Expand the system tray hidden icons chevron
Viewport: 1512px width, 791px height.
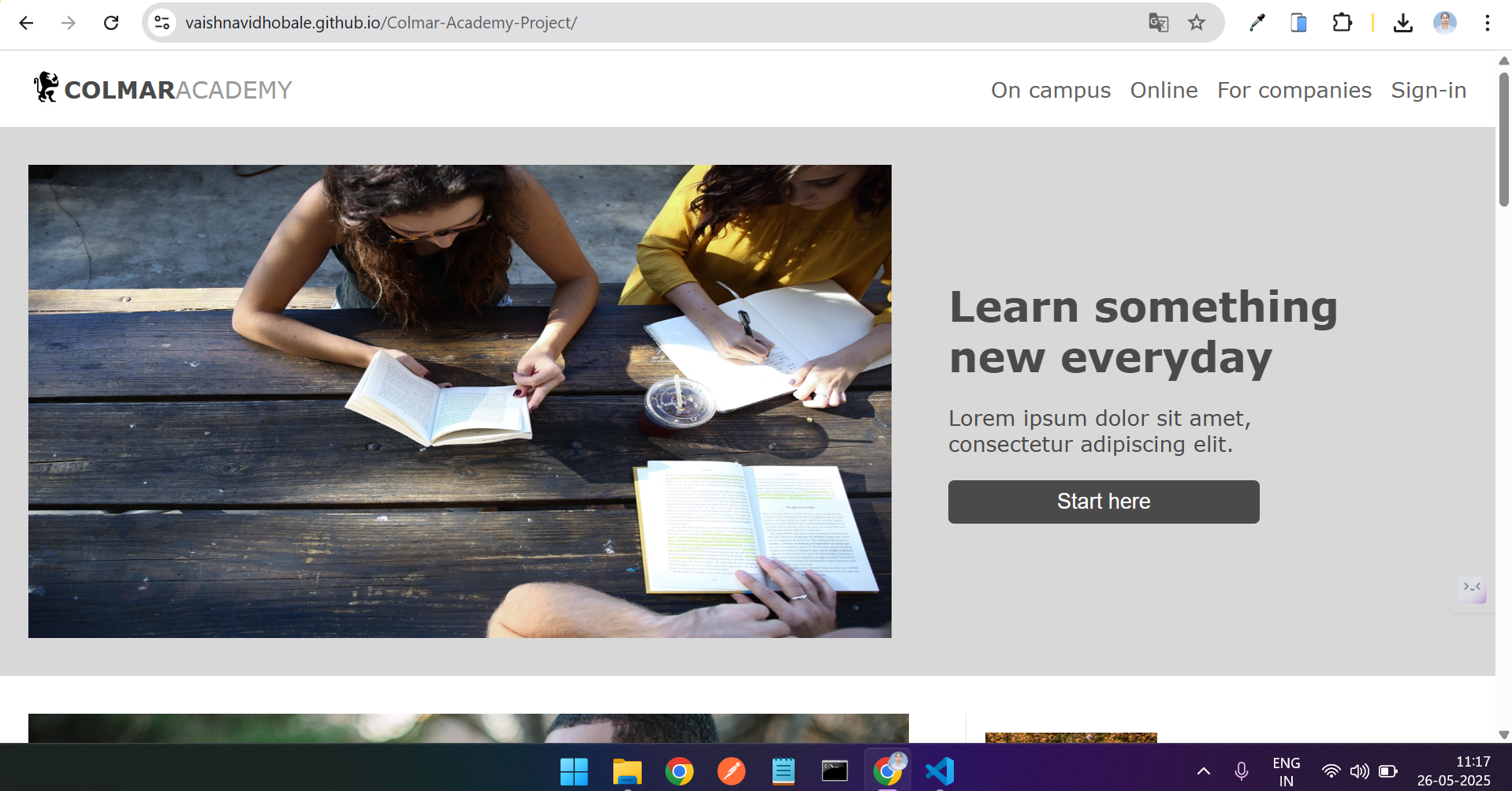pyautogui.click(x=1203, y=771)
